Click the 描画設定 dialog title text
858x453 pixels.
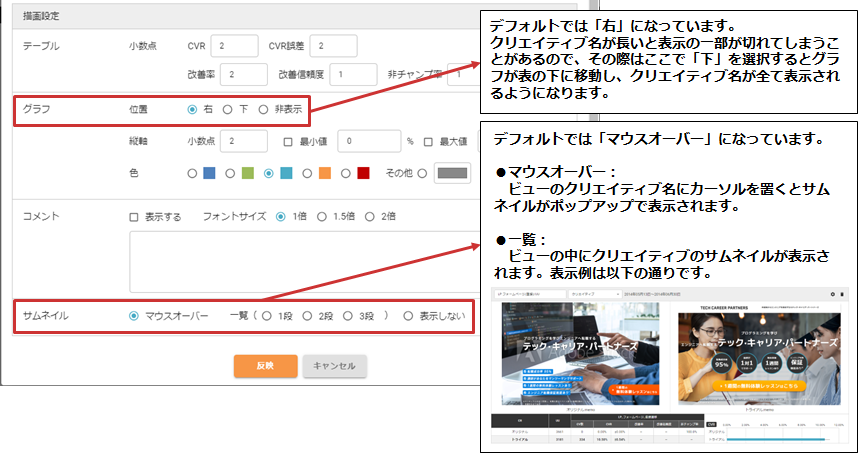[x=42, y=16]
